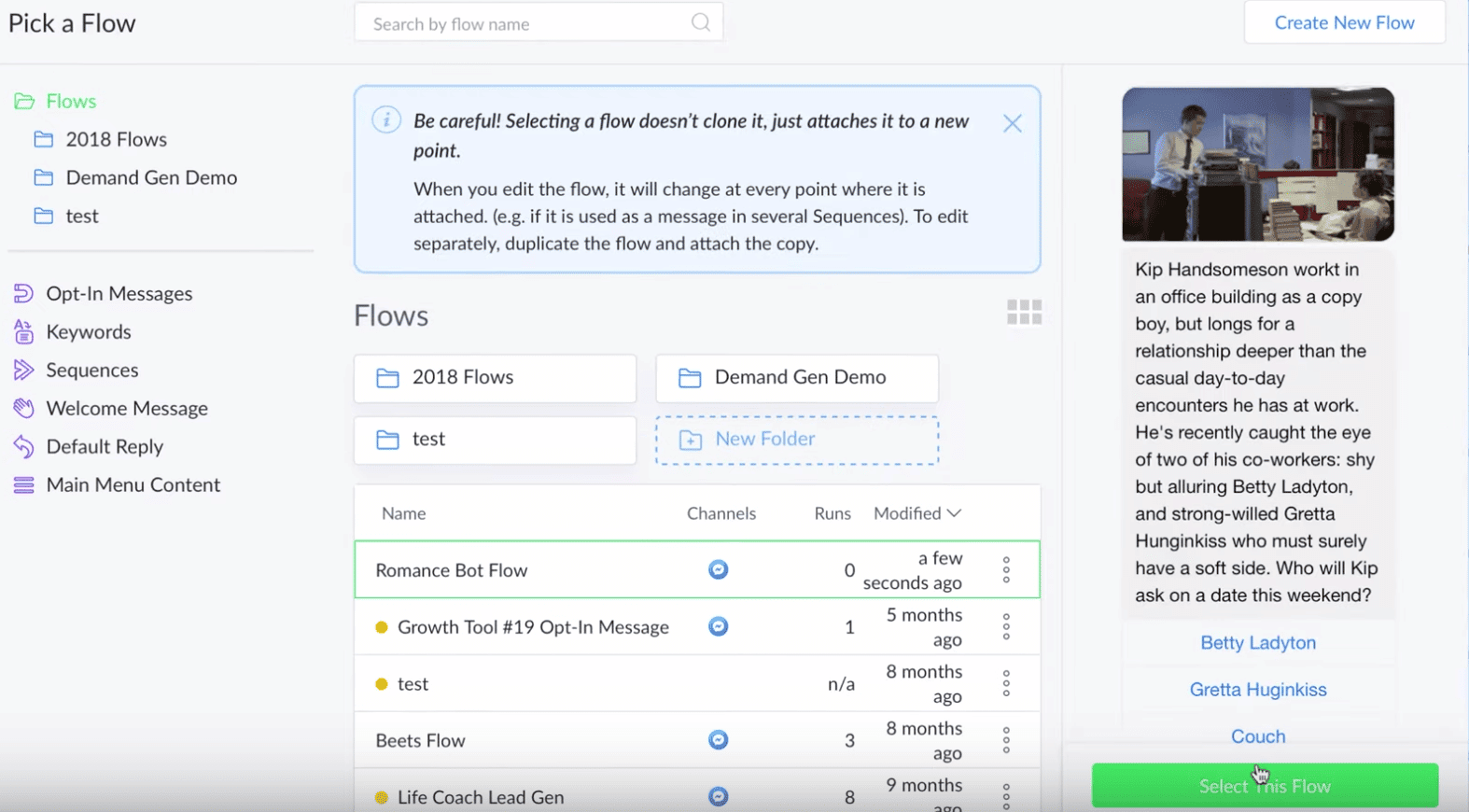Click the Betty Ladyton preview button
1469x812 pixels.
(1258, 643)
